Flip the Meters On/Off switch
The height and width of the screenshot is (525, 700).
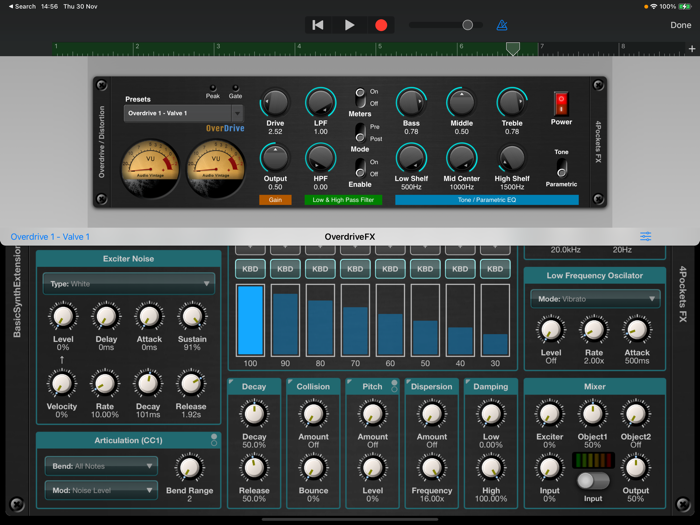click(360, 97)
